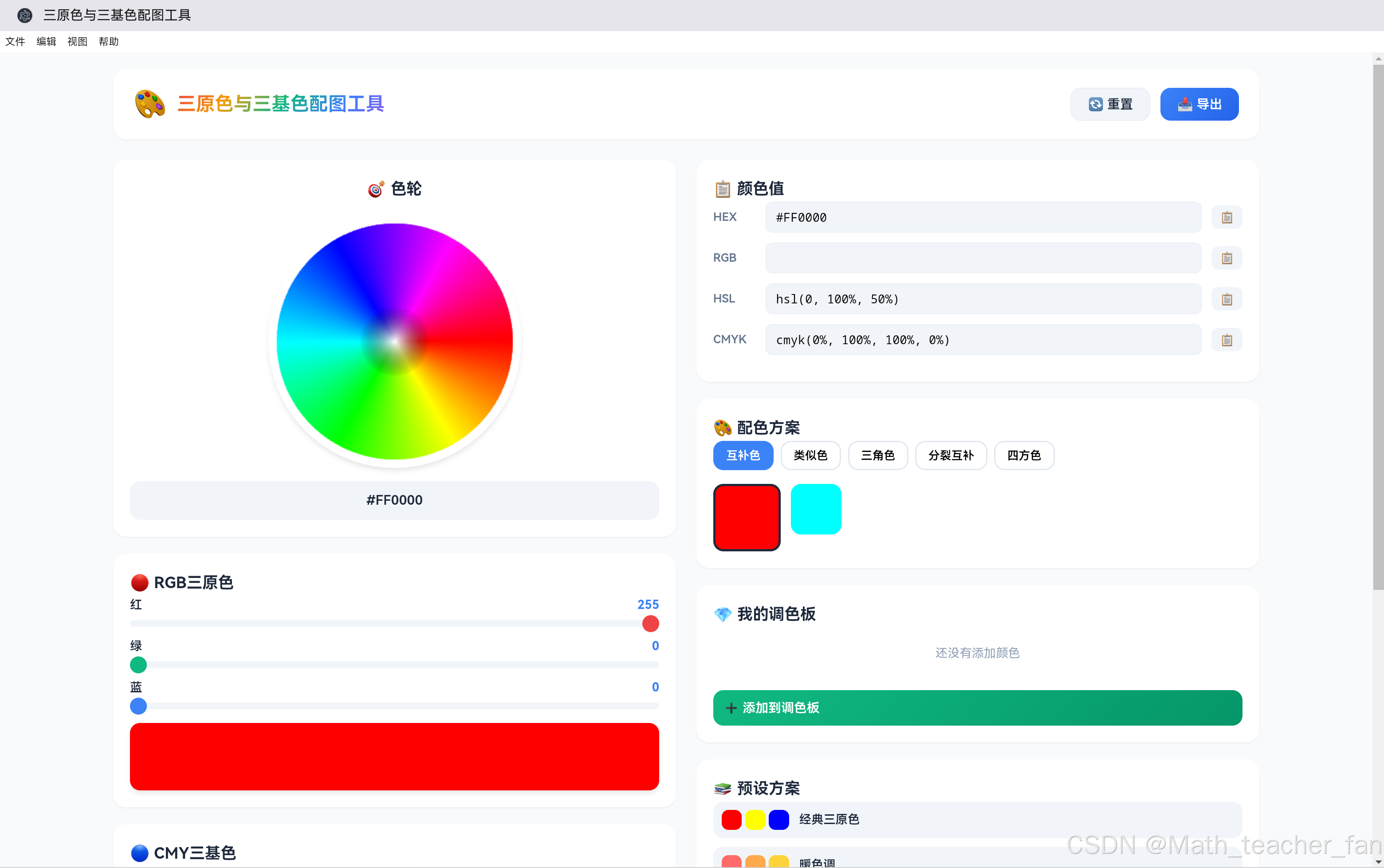Click the yellow dot in 经典三原色 preset
This screenshot has width=1384, height=868.
click(755, 820)
